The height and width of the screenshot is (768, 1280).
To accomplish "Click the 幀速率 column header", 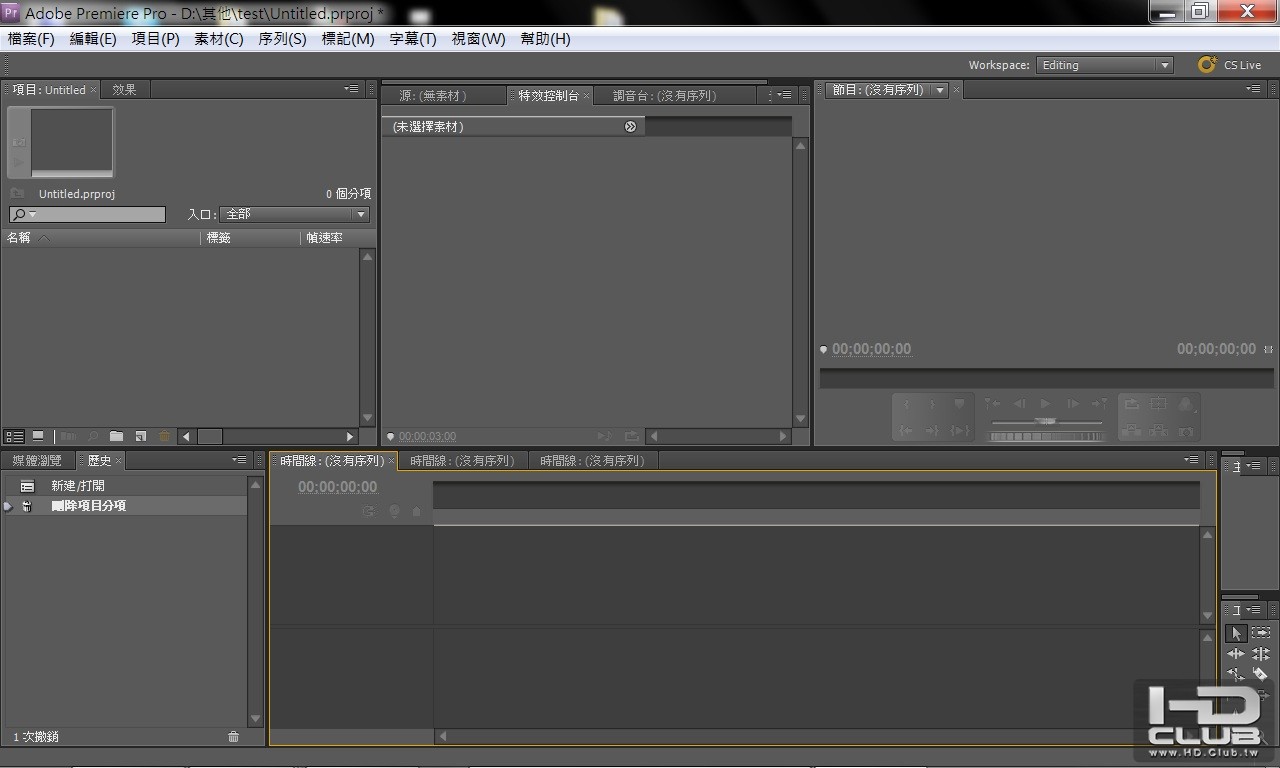I will click(325, 238).
